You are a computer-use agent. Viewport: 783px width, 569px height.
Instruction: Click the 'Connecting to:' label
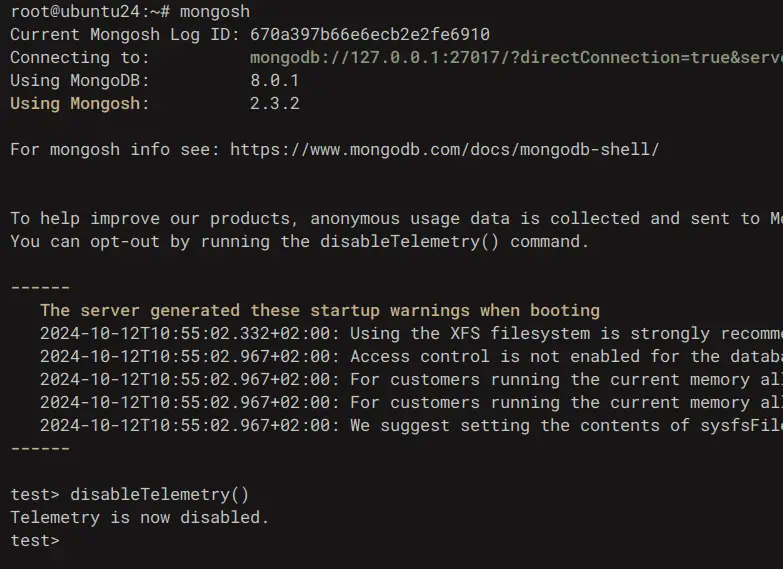pos(80,57)
